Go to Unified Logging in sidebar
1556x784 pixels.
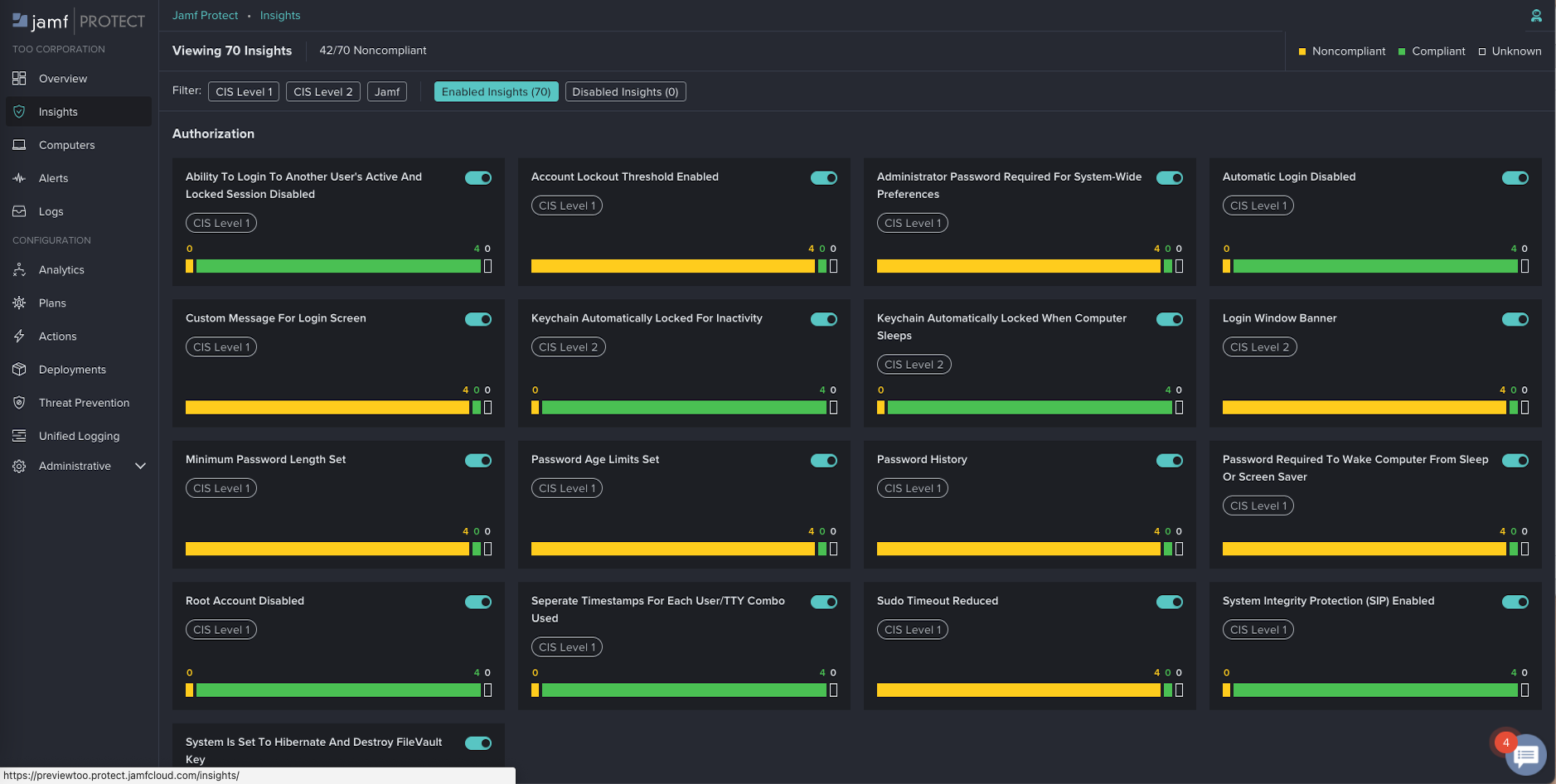(x=79, y=436)
